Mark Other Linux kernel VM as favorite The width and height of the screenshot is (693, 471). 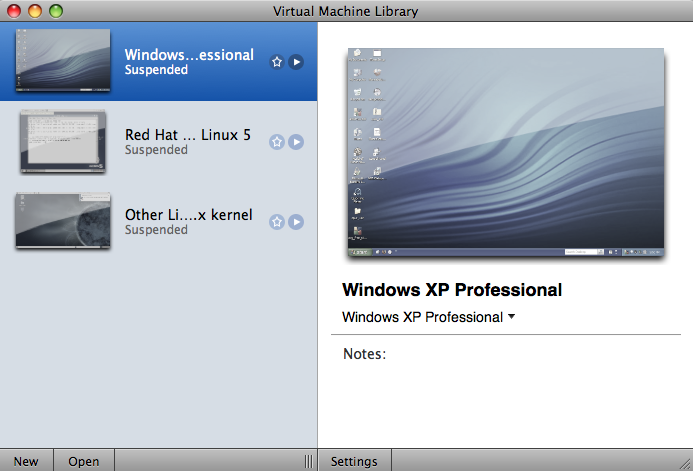pos(277,222)
